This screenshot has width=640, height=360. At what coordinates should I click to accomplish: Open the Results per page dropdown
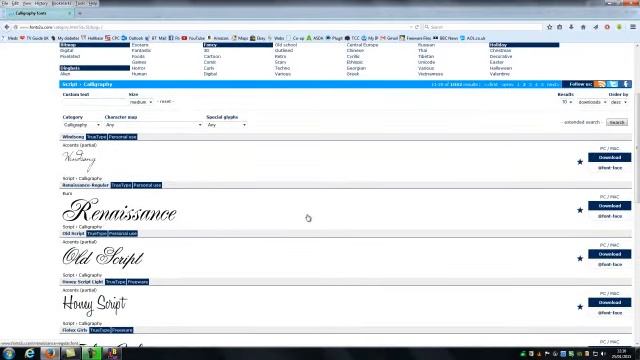567,102
